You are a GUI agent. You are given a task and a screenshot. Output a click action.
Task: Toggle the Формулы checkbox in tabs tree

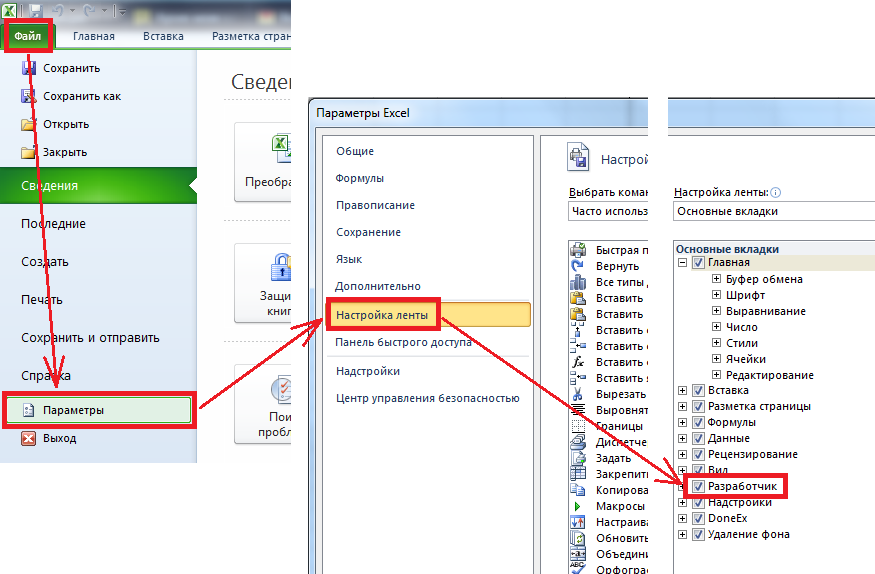point(698,423)
